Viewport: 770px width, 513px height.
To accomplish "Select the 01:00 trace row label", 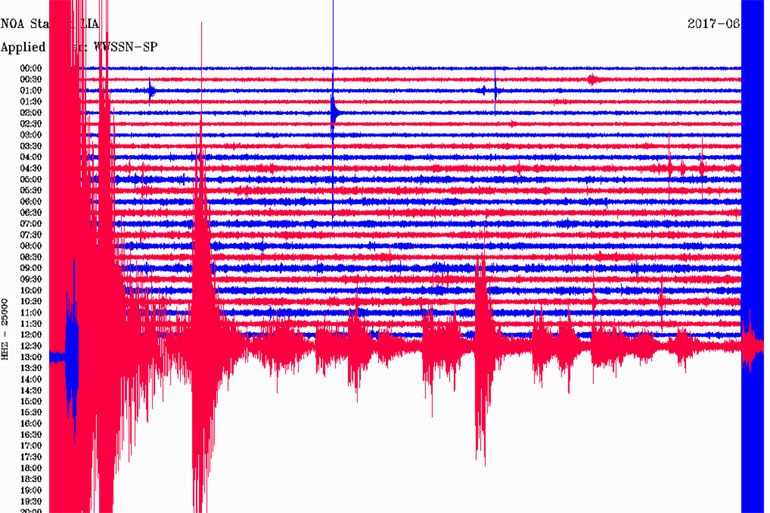I will pyautogui.click(x=30, y=90).
